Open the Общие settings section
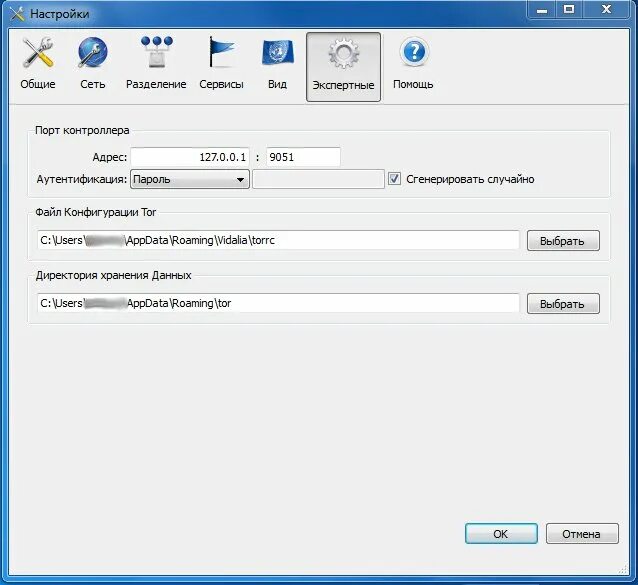This screenshot has height=585, width=638. pos(38,65)
